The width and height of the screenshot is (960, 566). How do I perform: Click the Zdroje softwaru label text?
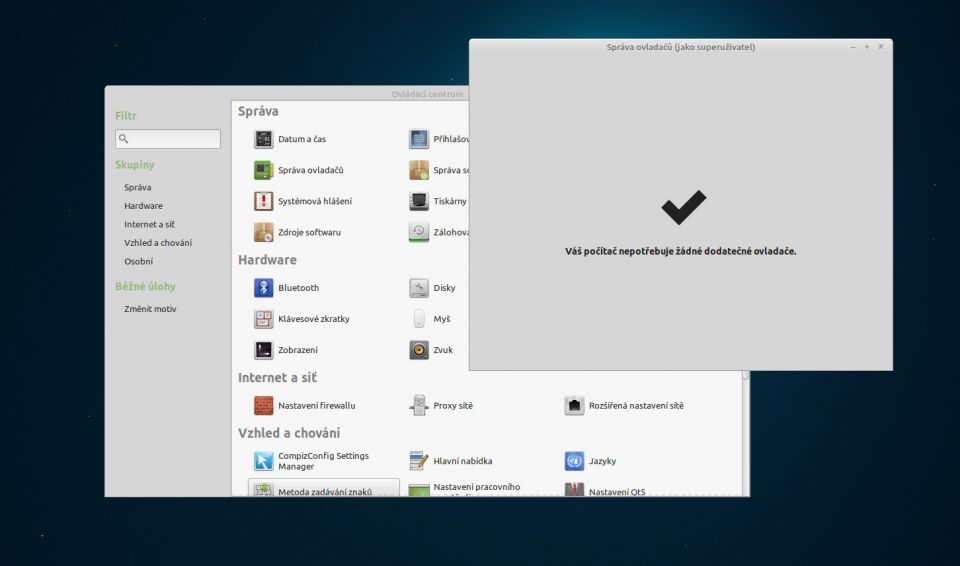point(309,232)
